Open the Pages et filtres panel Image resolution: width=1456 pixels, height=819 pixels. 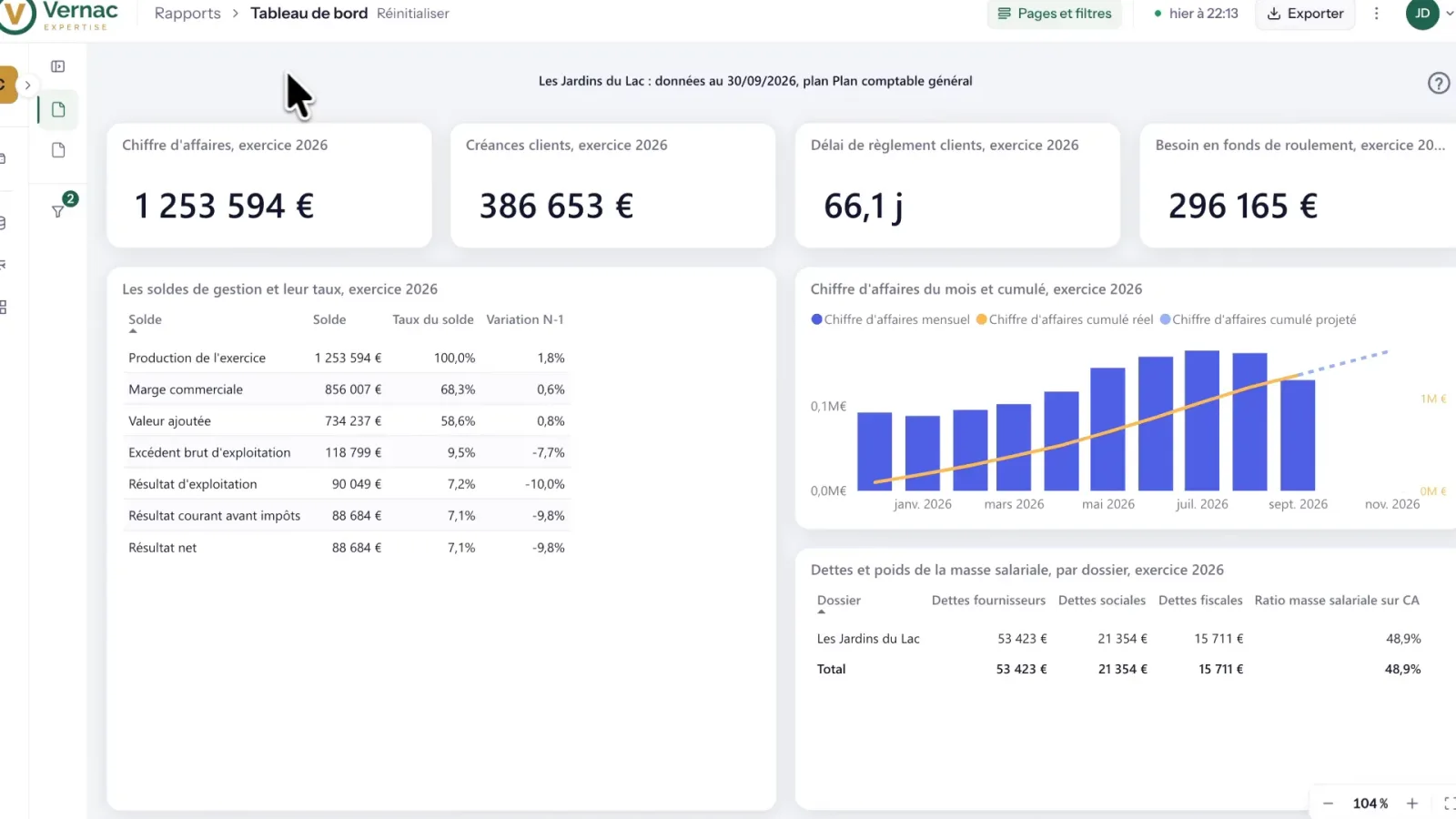(1055, 14)
